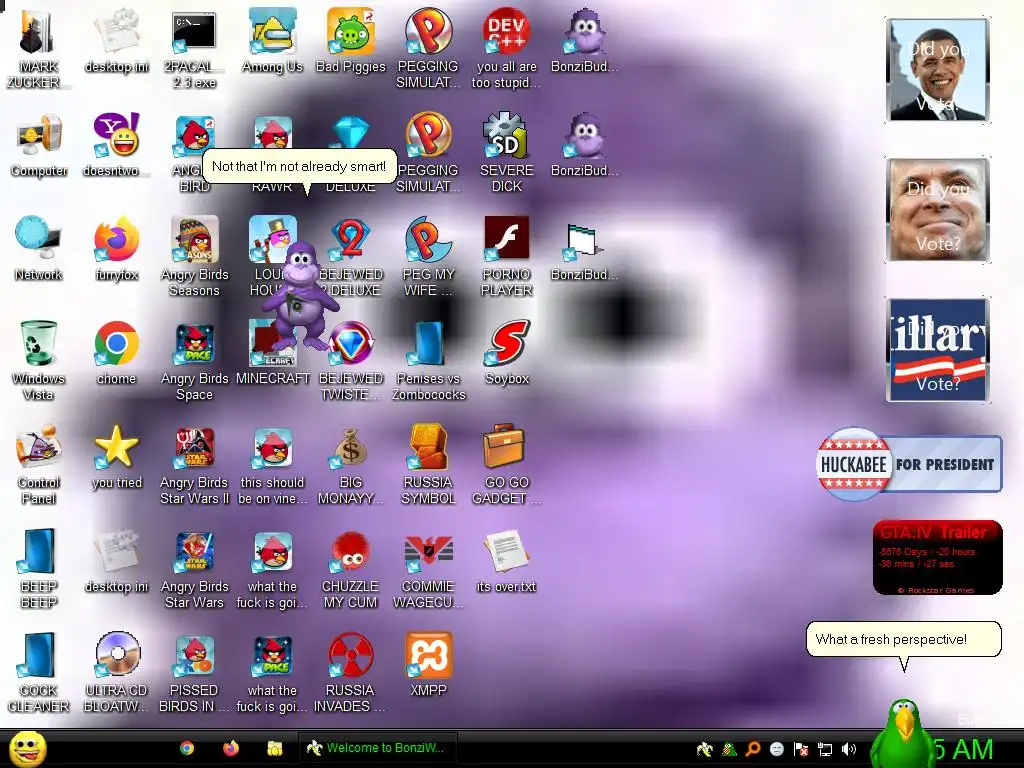Screen dimensions: 1024x768
Task: Click the taskbar clock showing AM
Action: pos(963,749)
